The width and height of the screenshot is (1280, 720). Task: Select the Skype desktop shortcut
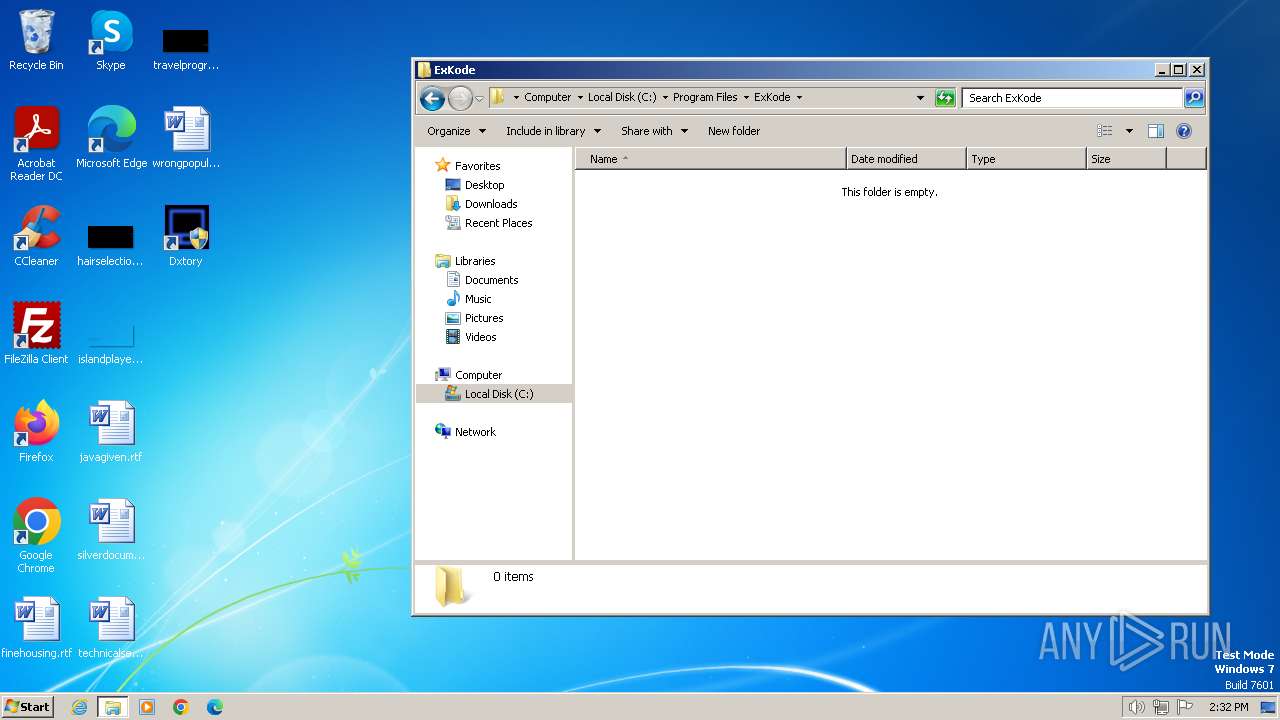coord(110,40)
